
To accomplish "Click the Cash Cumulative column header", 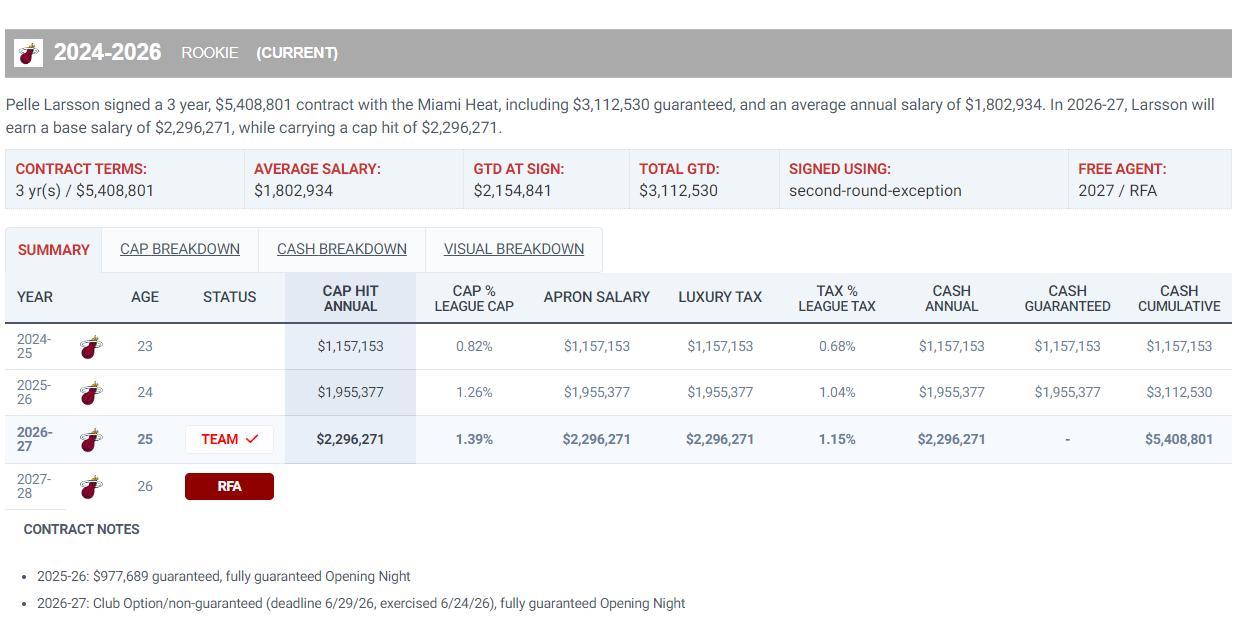I will pyautogui.click(x=1179, y=298).
